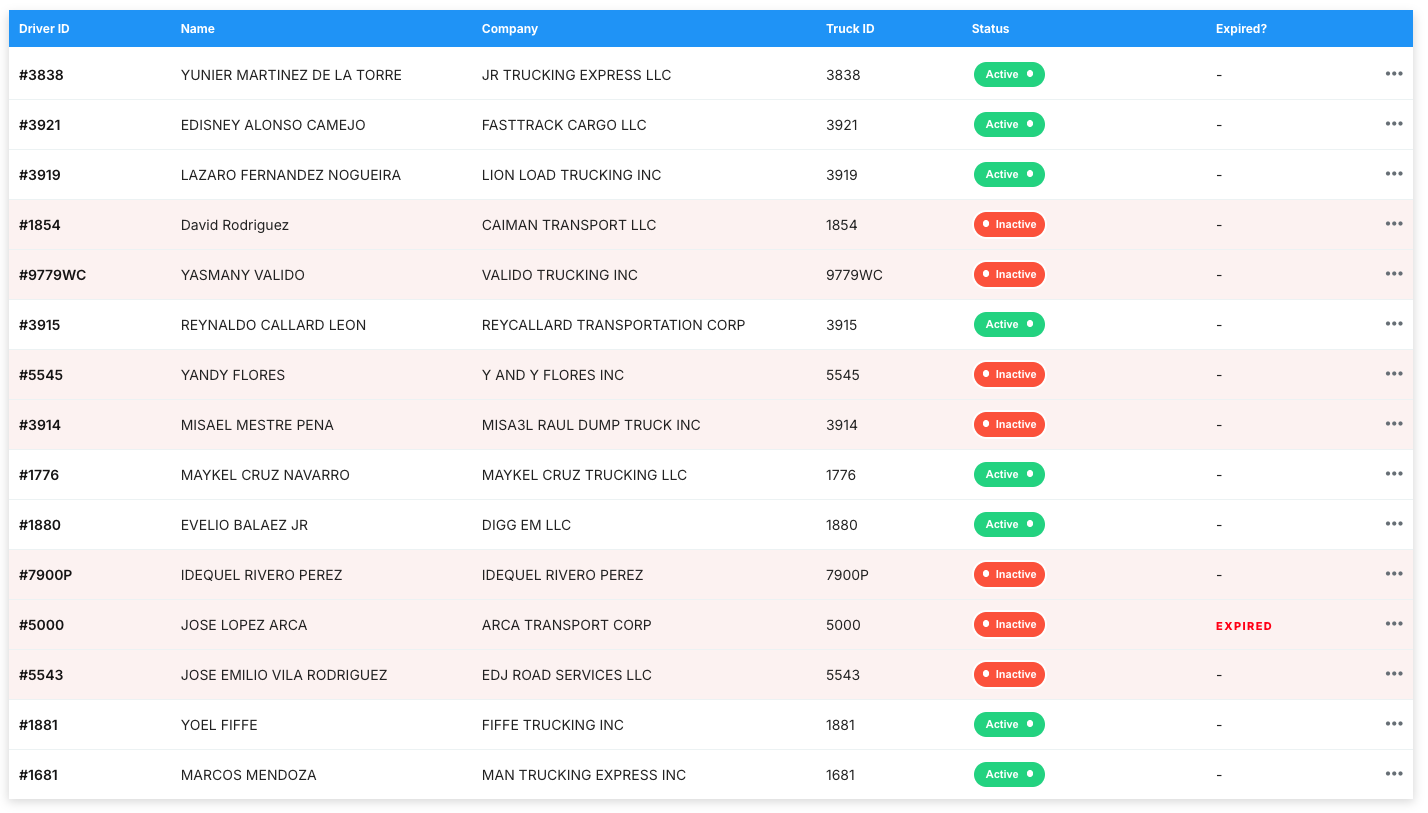Click company EDJ ROAD SERVICES LLC
The image size is (1428, 813).
coord(567,675)
